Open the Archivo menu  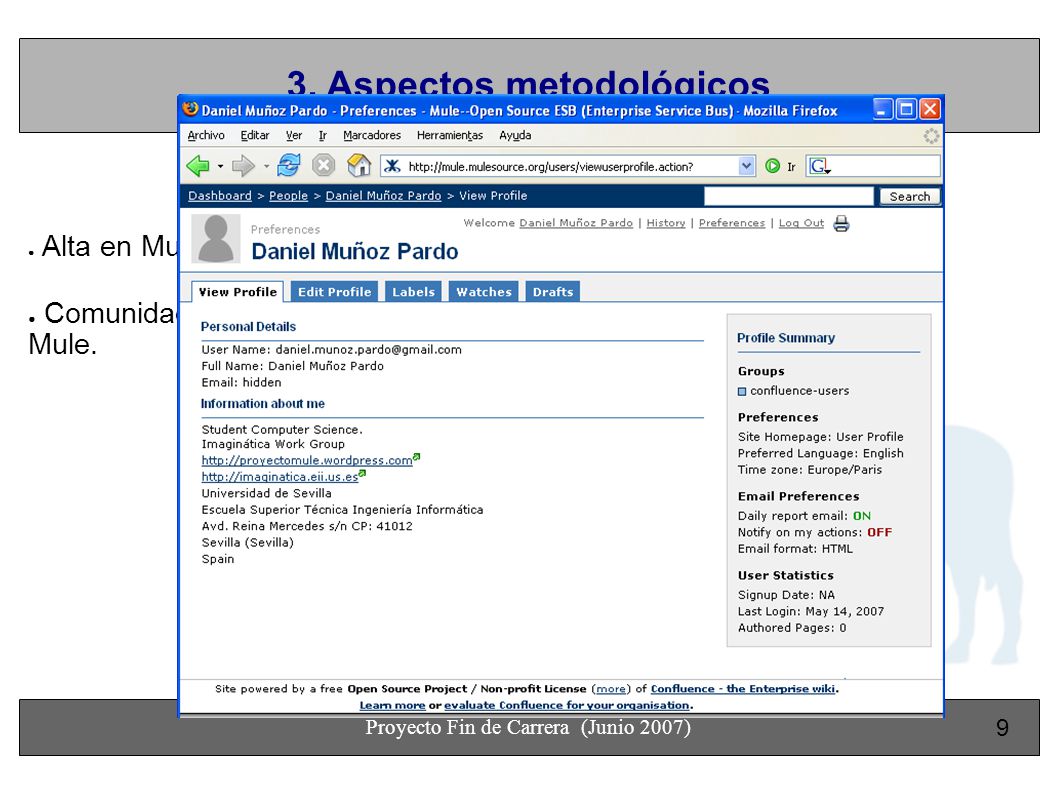click(206, 136)
